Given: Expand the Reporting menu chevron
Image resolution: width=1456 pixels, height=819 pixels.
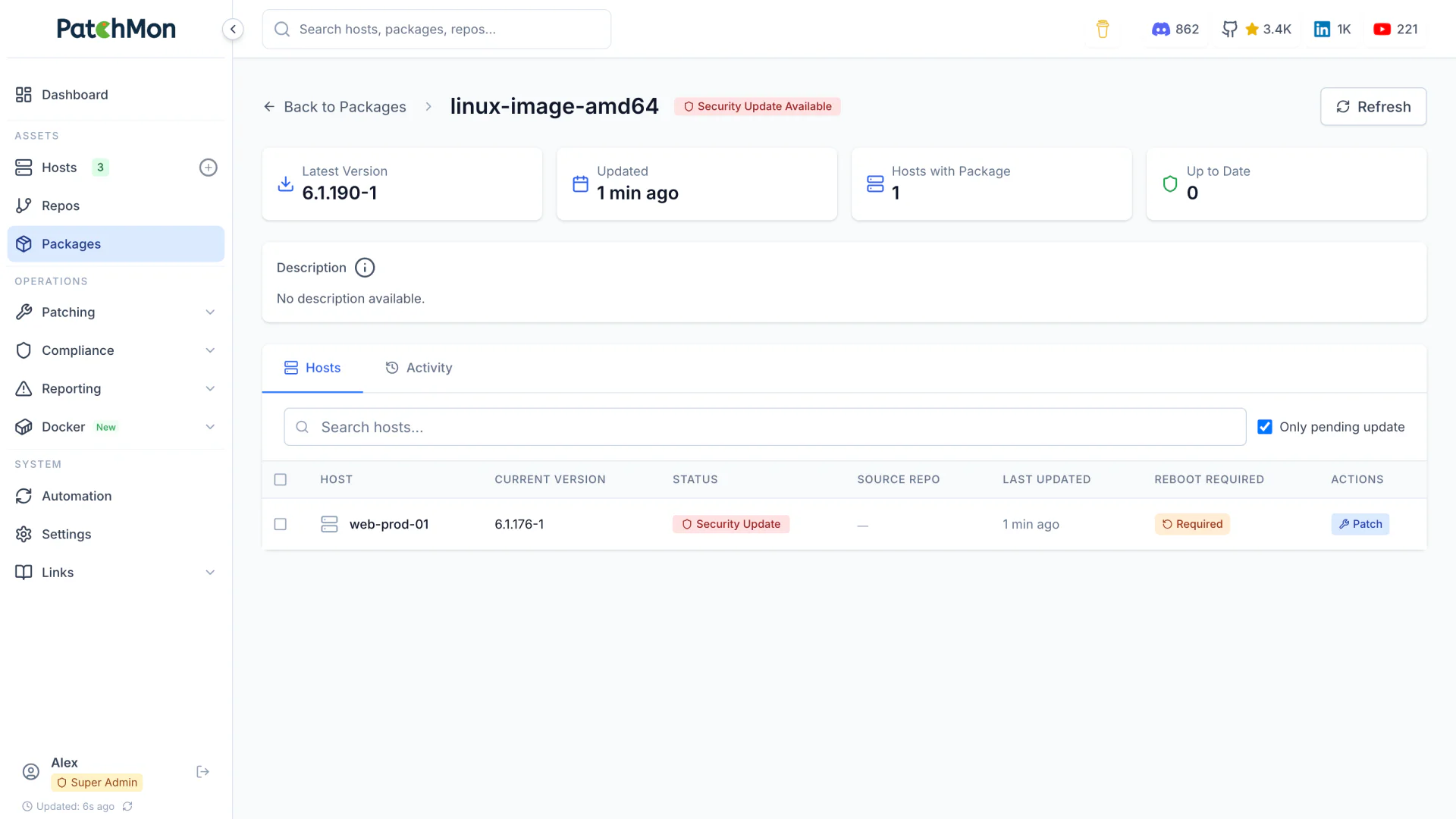Looking at the screenshot, I should (x=210, y=389).
